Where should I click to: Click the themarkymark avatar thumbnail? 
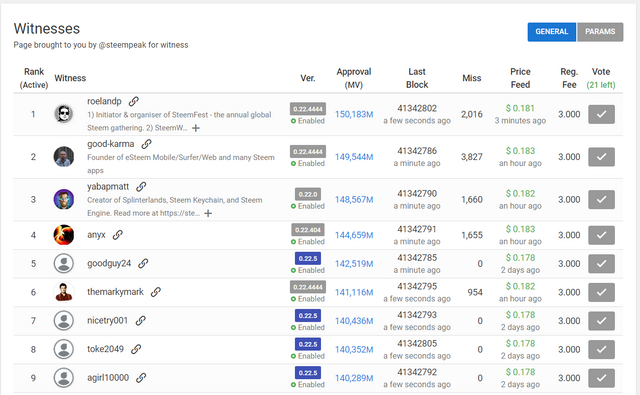click(x=64, y=292)
